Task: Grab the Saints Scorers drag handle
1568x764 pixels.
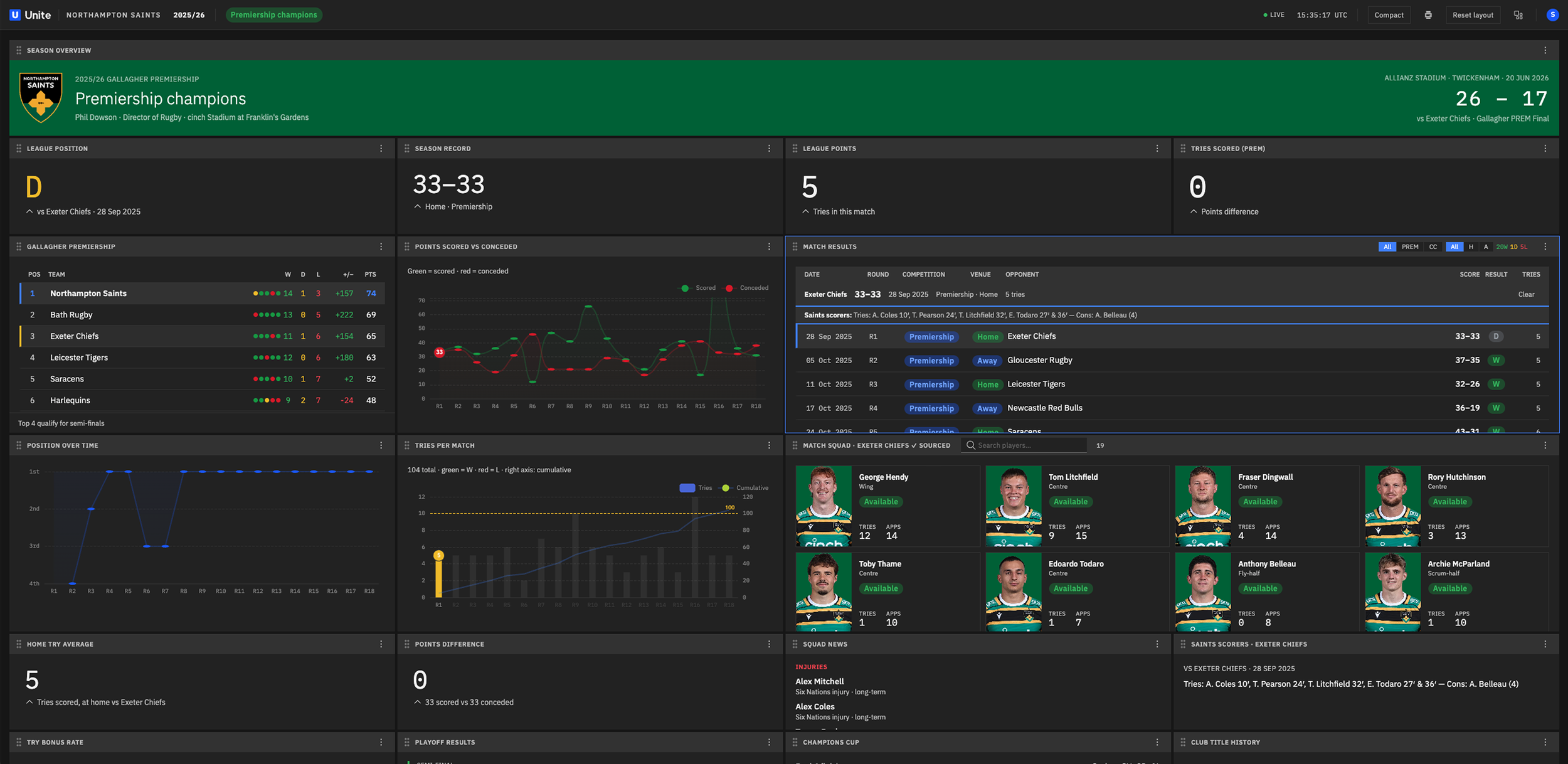Action: click(1183, 644)
